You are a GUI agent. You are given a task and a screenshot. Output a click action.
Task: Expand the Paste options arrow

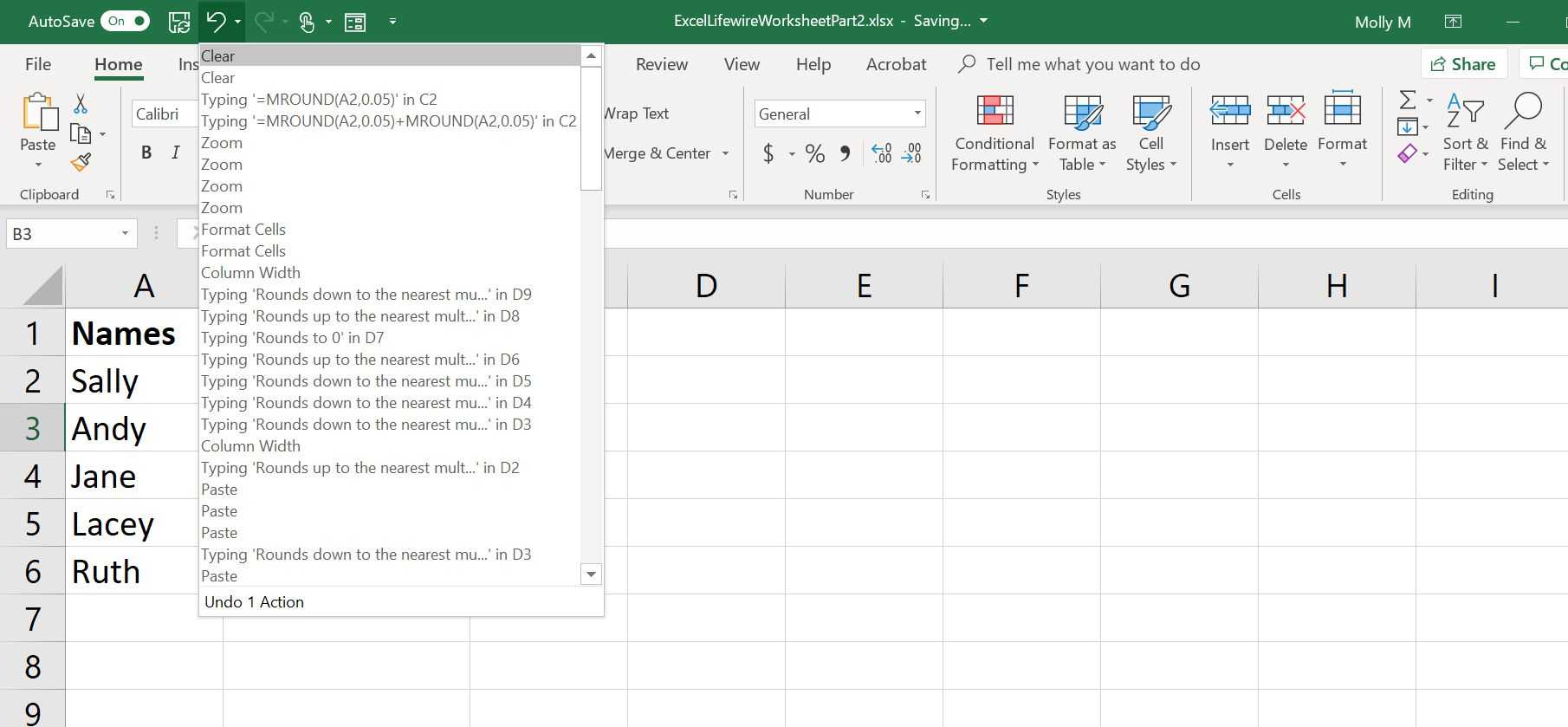38,165
